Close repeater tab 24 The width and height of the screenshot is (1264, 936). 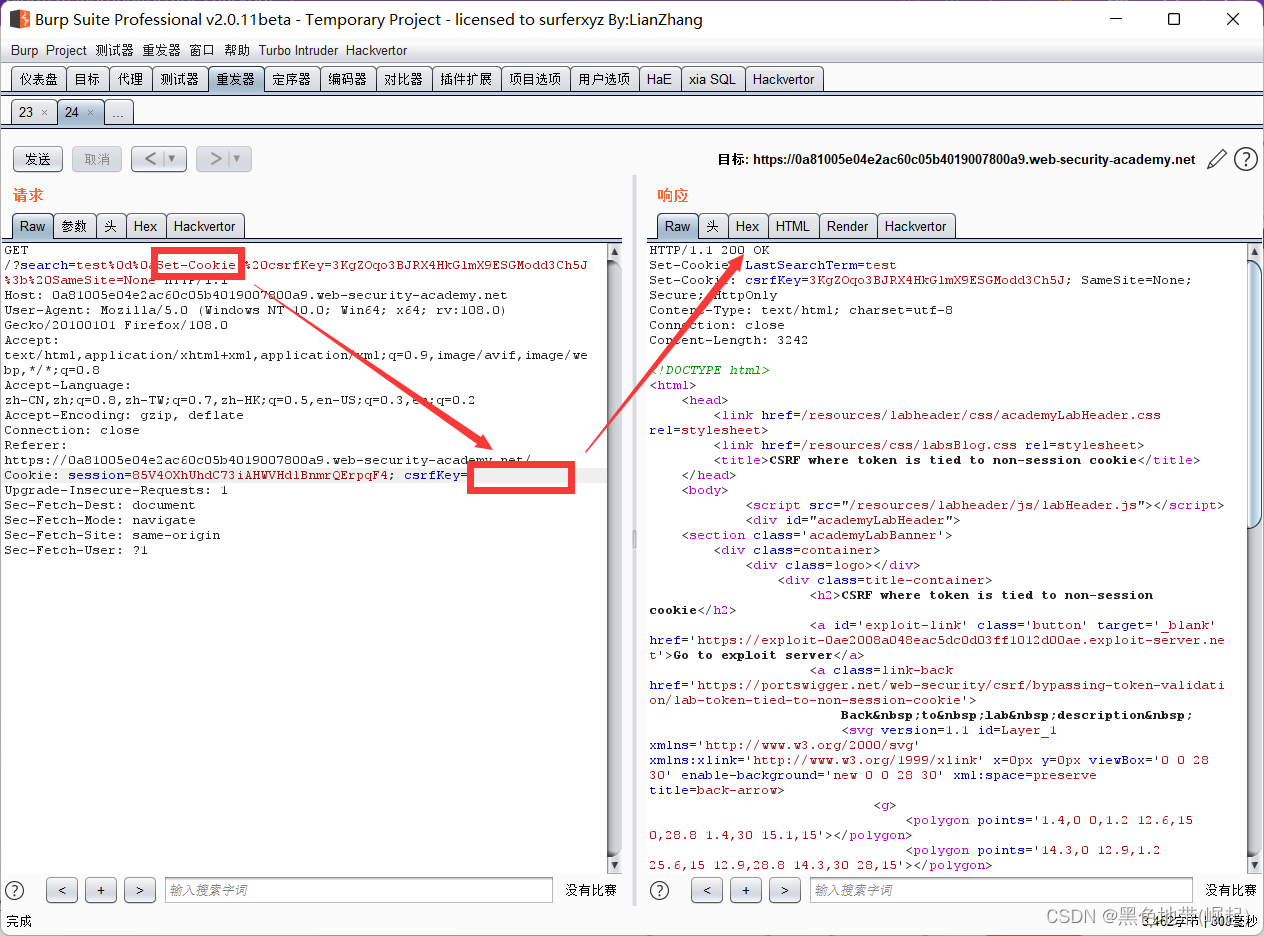(90, 113)
